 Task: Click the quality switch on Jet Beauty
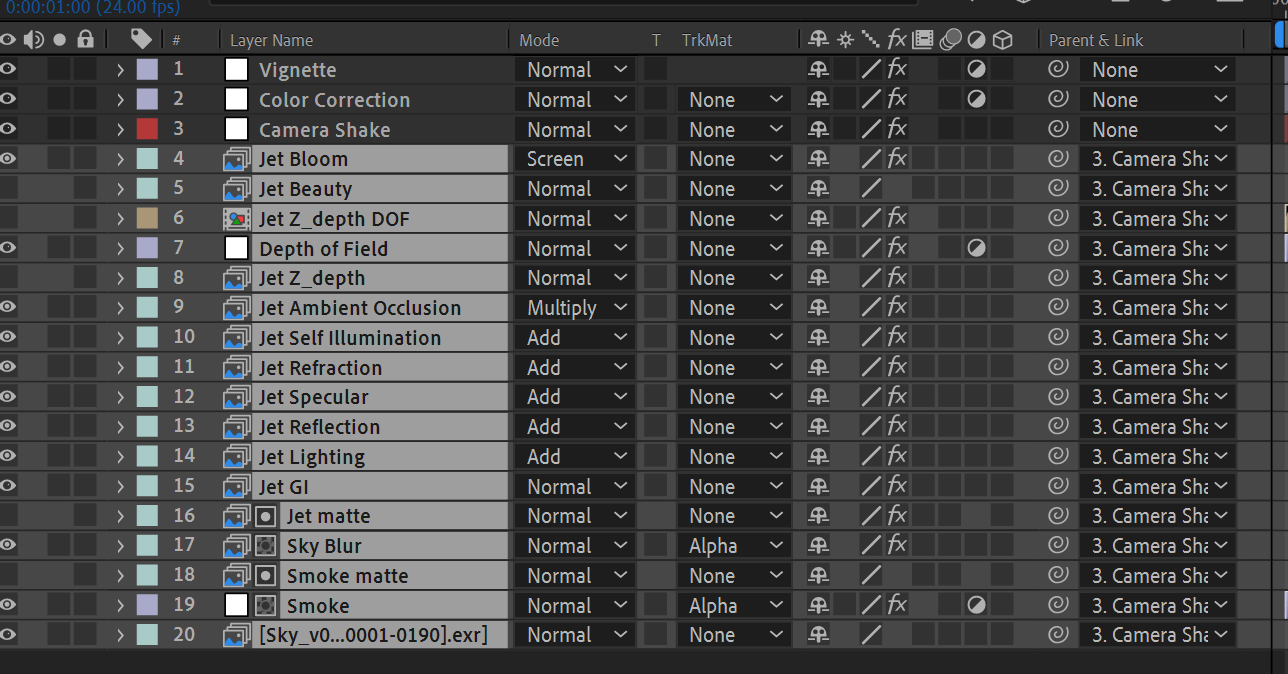[871, 189]
